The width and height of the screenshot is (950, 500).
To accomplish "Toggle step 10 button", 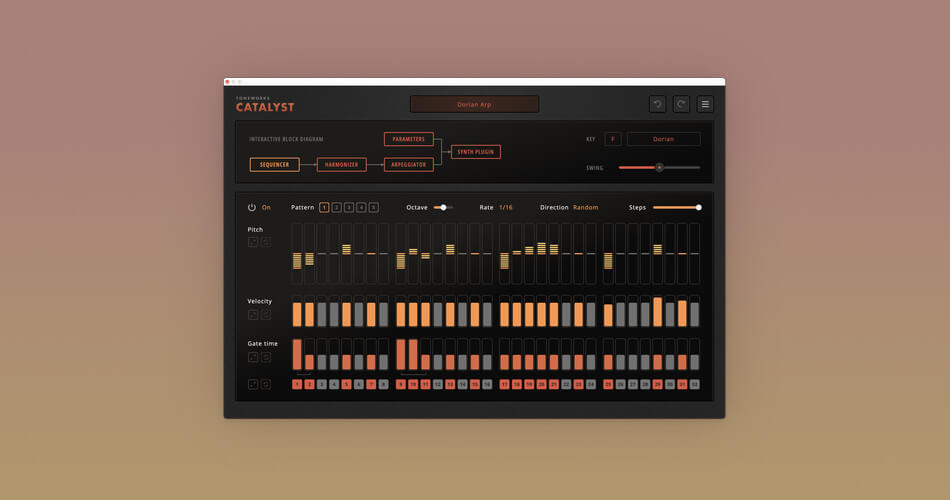I will (413, 384).
